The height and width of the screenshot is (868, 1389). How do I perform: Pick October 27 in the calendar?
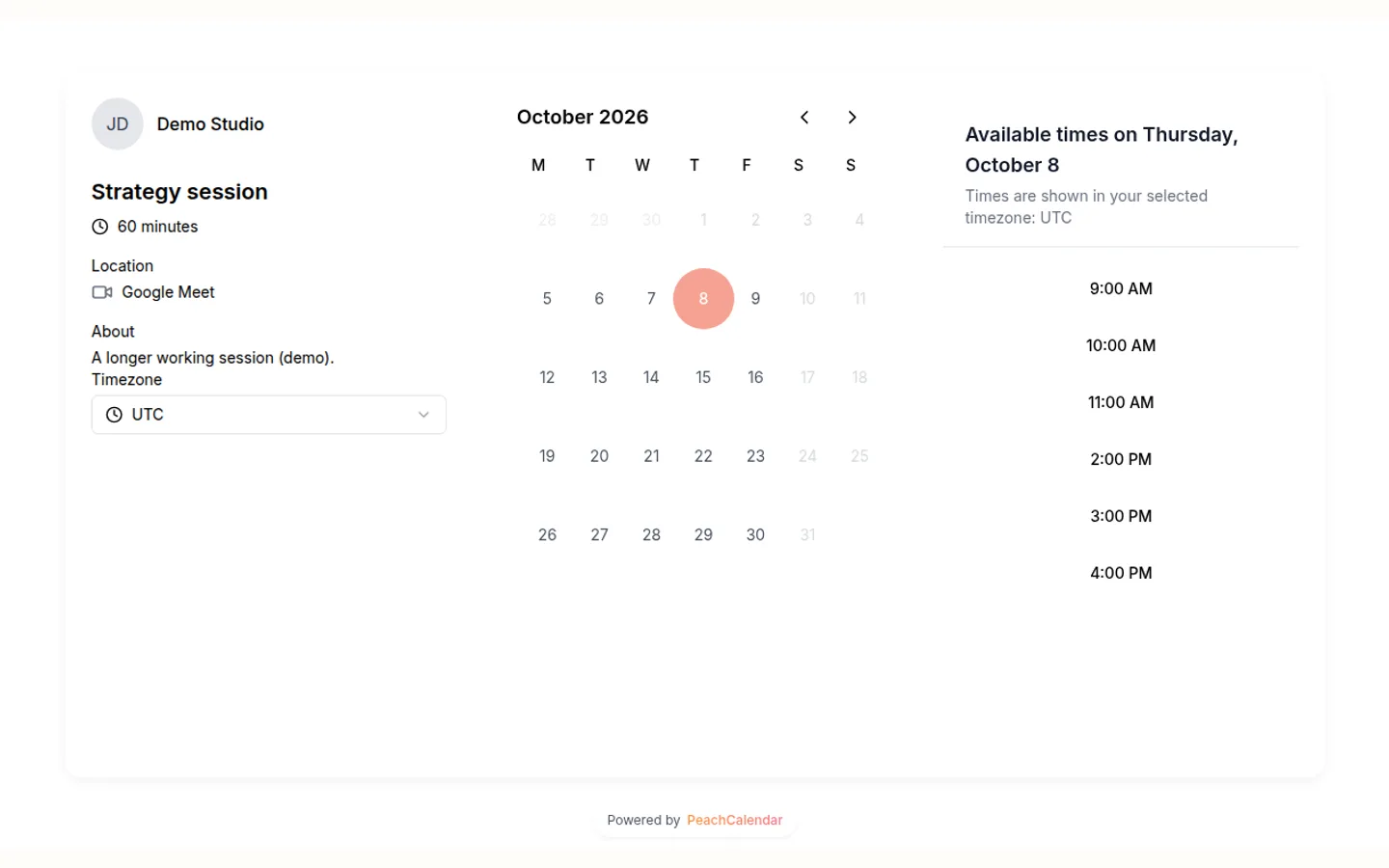599,535
